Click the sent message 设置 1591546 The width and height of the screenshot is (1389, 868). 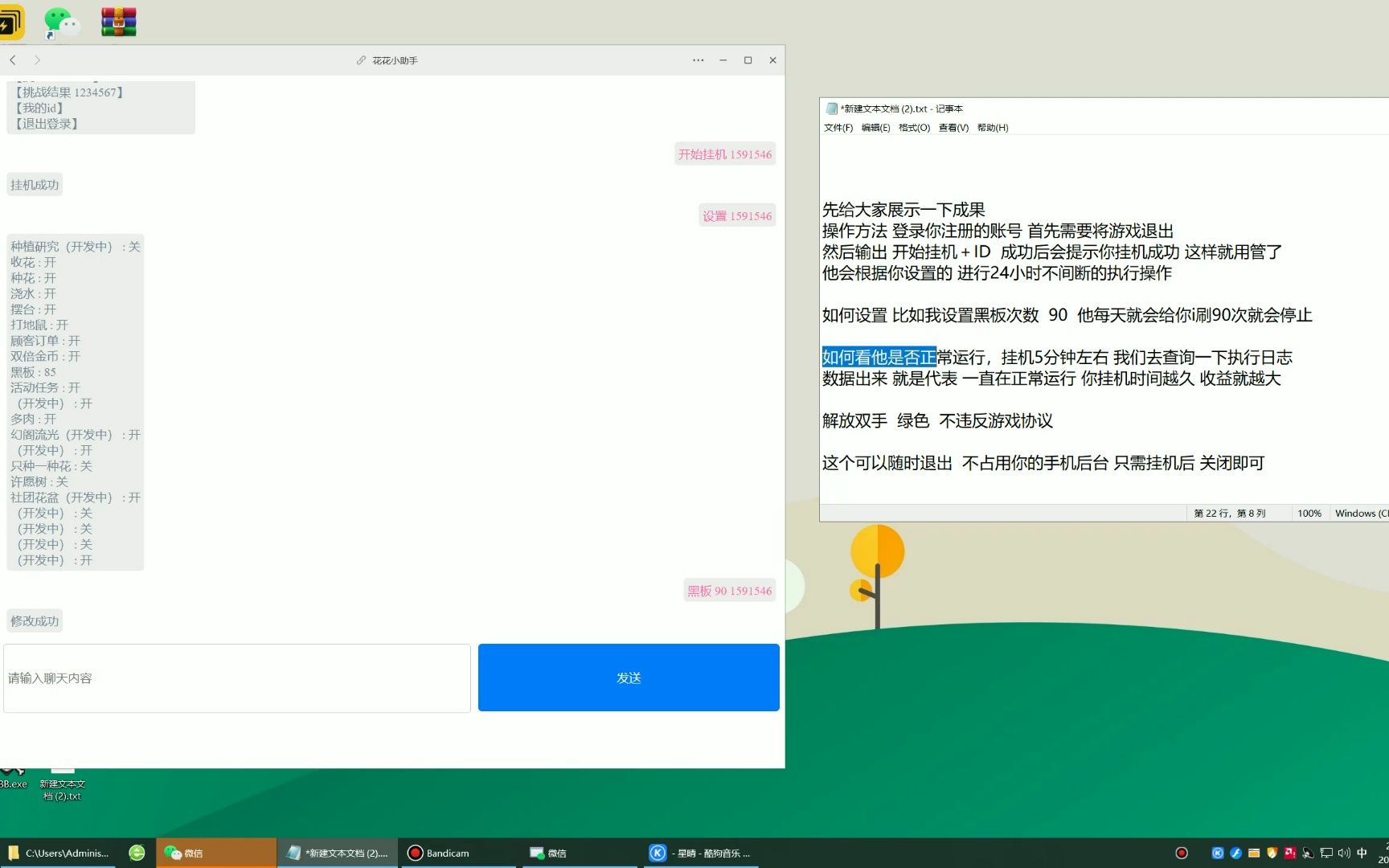point(737,216)
